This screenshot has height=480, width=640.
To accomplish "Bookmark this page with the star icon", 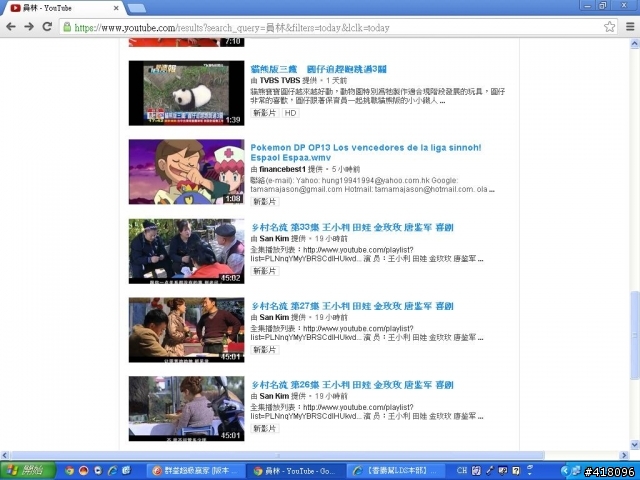I will coord(609,27).
